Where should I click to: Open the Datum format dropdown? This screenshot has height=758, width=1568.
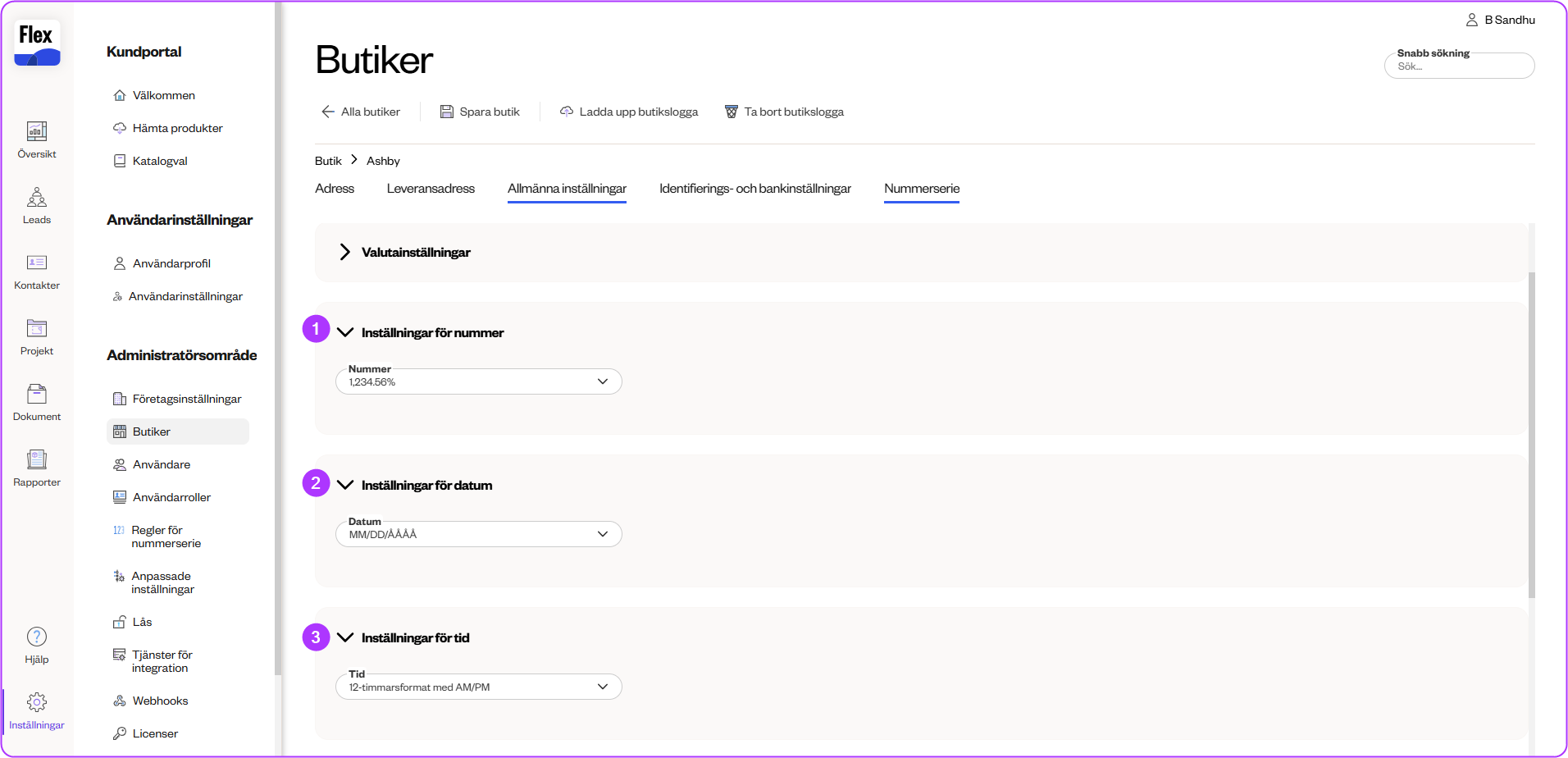click(x=478, y=534)
